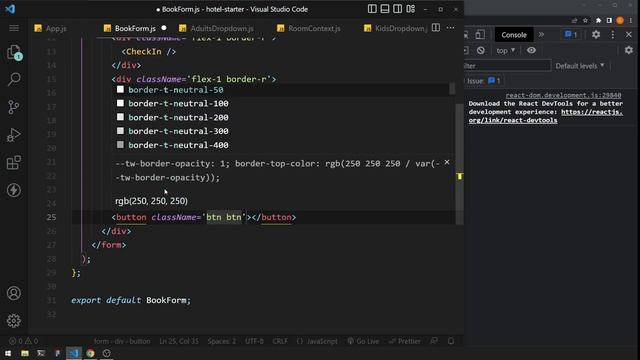Image resolution: width=640 pixels, height=360 pixels.
Task: Close the suggestion details panel
Action: coord(447,162)
